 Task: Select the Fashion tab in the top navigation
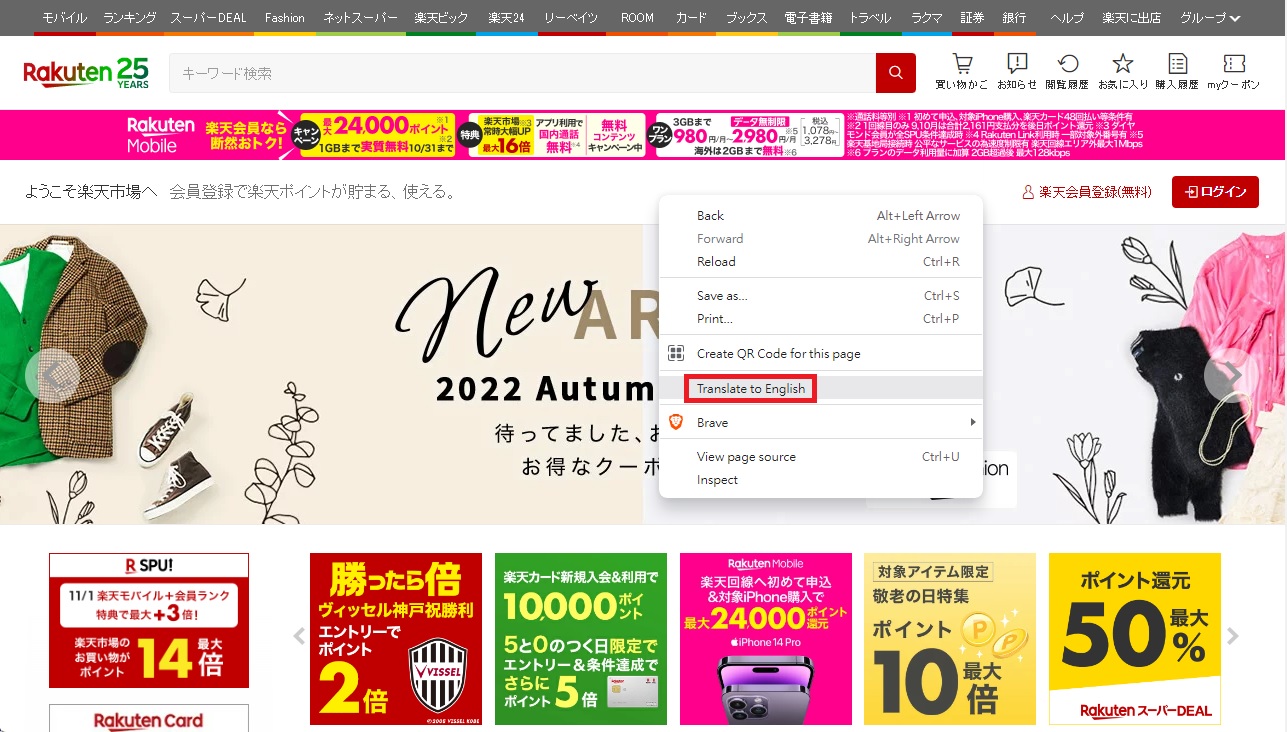point(284,17)
